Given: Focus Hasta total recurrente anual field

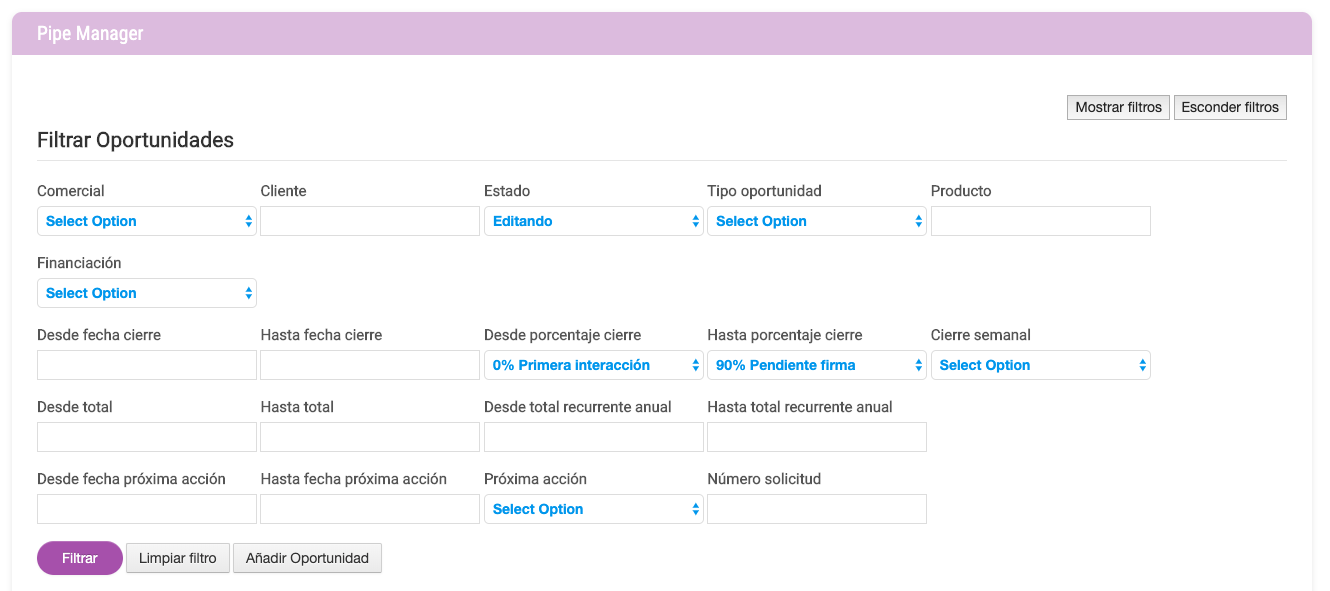Looking at the screenshot, I should coord(817,437).
